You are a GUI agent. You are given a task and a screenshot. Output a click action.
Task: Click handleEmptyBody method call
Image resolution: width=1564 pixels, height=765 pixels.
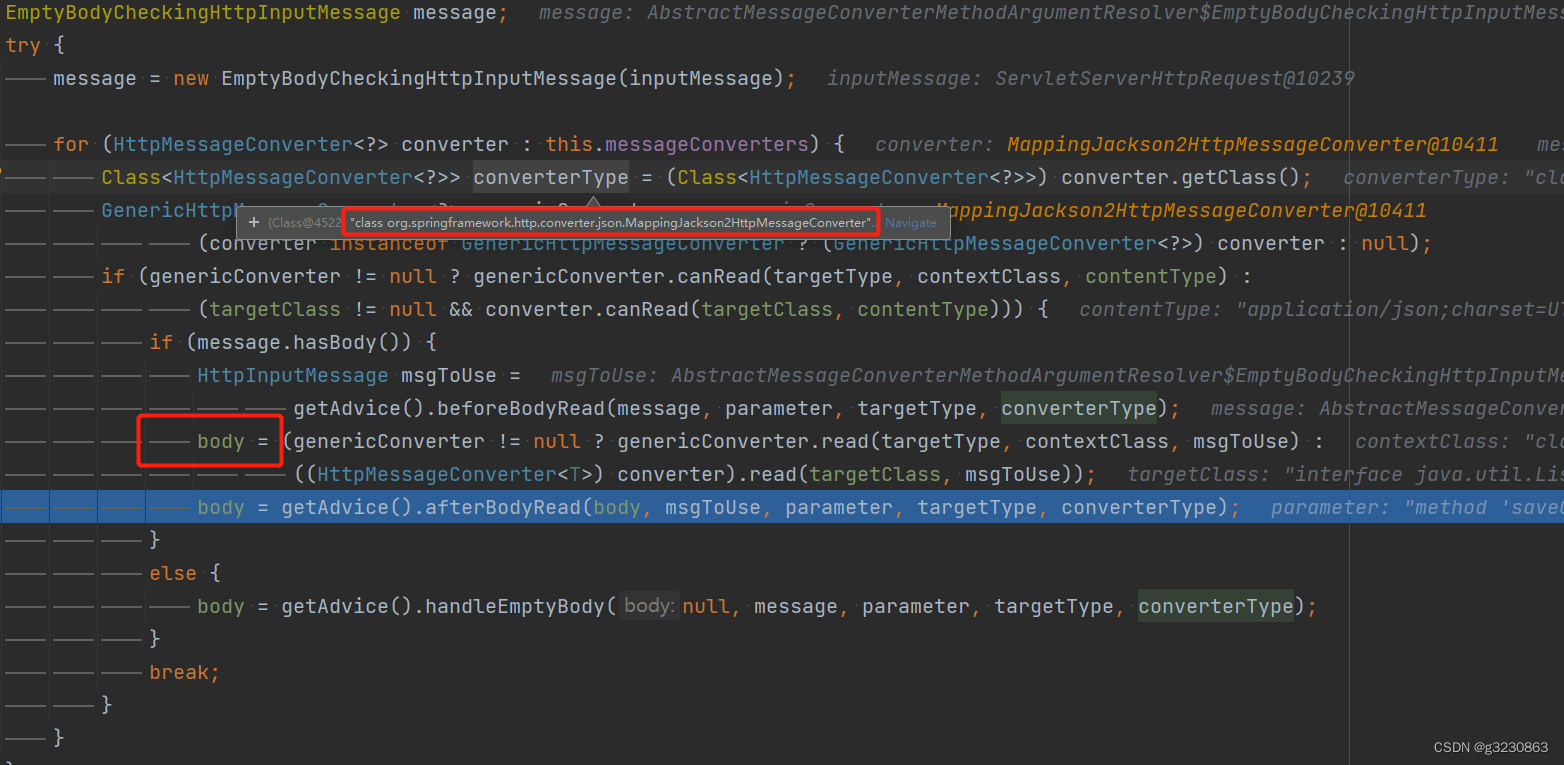[x=513, y=606]
